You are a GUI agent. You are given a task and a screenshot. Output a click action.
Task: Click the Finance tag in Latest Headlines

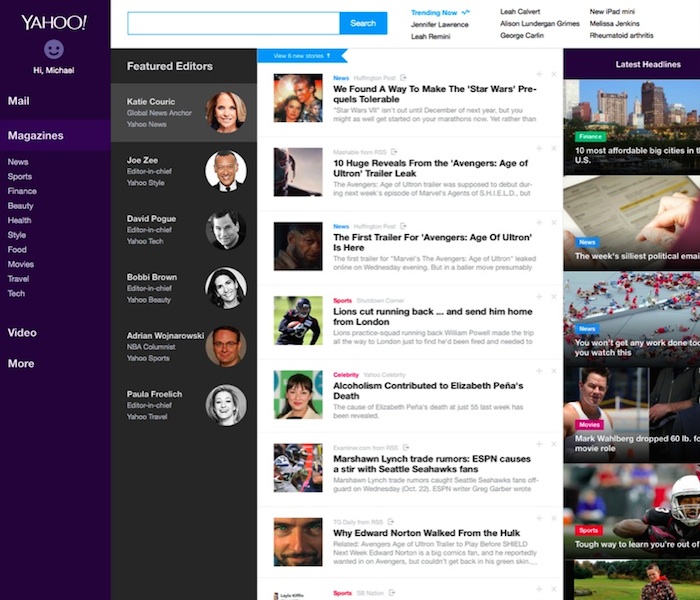[x=590, y=137]
